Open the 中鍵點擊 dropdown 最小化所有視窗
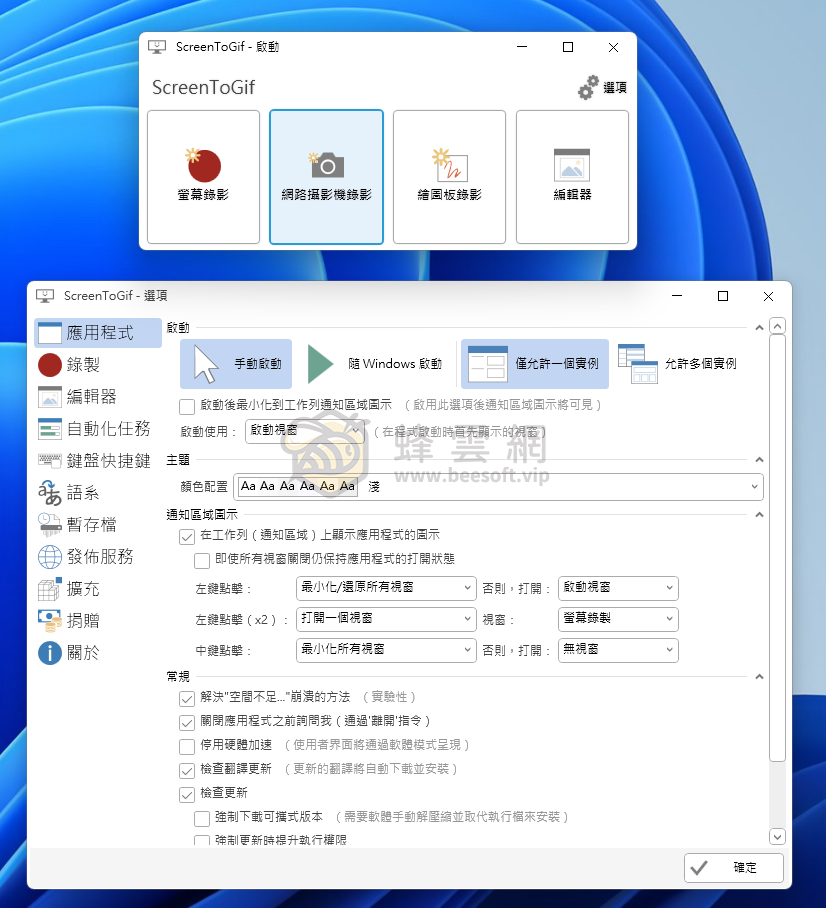826x908 pixels. click(386, 650)
